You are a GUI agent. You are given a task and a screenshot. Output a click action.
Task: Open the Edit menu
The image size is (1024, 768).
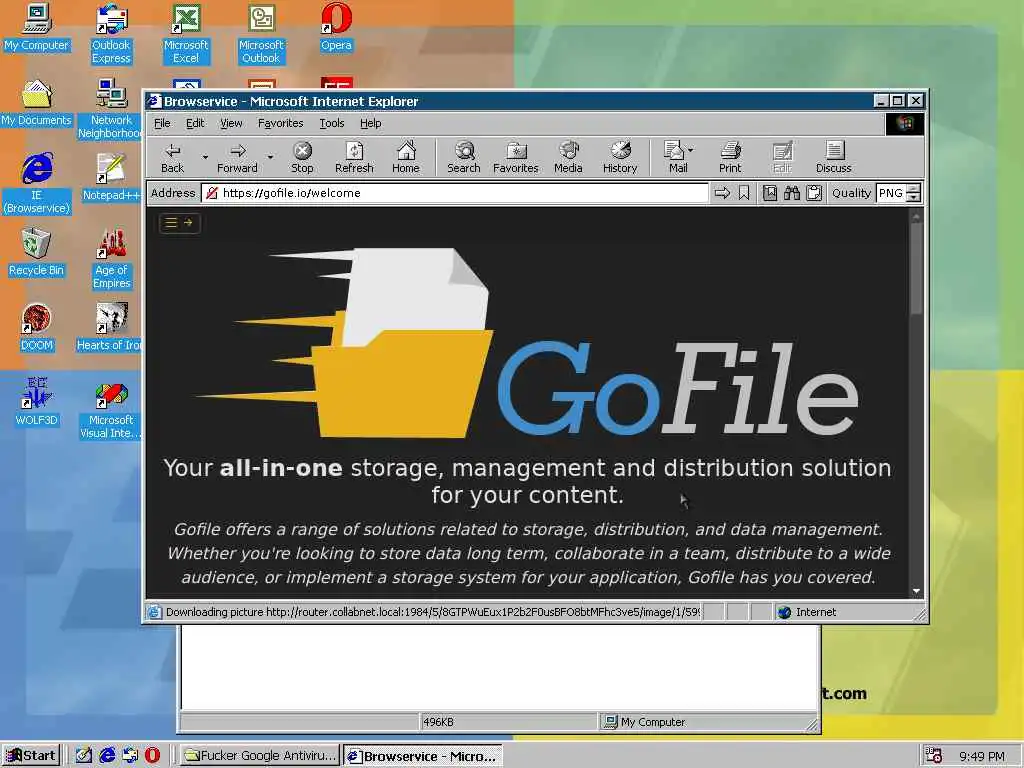pyautogui.click(x=195, y=123)
